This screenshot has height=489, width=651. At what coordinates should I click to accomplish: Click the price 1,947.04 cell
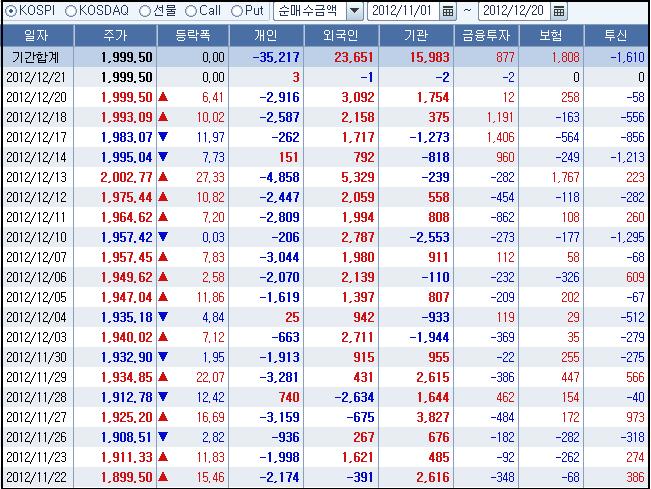pyautogui.click(x=127, y=297)
